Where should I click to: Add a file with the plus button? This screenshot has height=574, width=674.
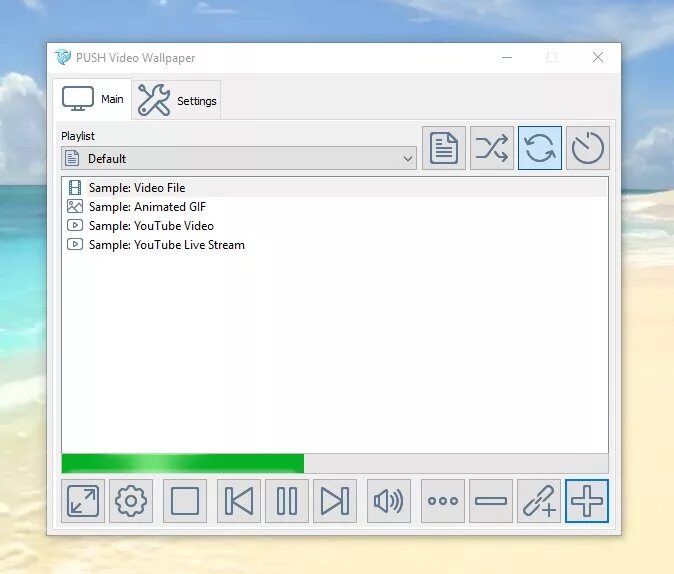tap(587, 501)
